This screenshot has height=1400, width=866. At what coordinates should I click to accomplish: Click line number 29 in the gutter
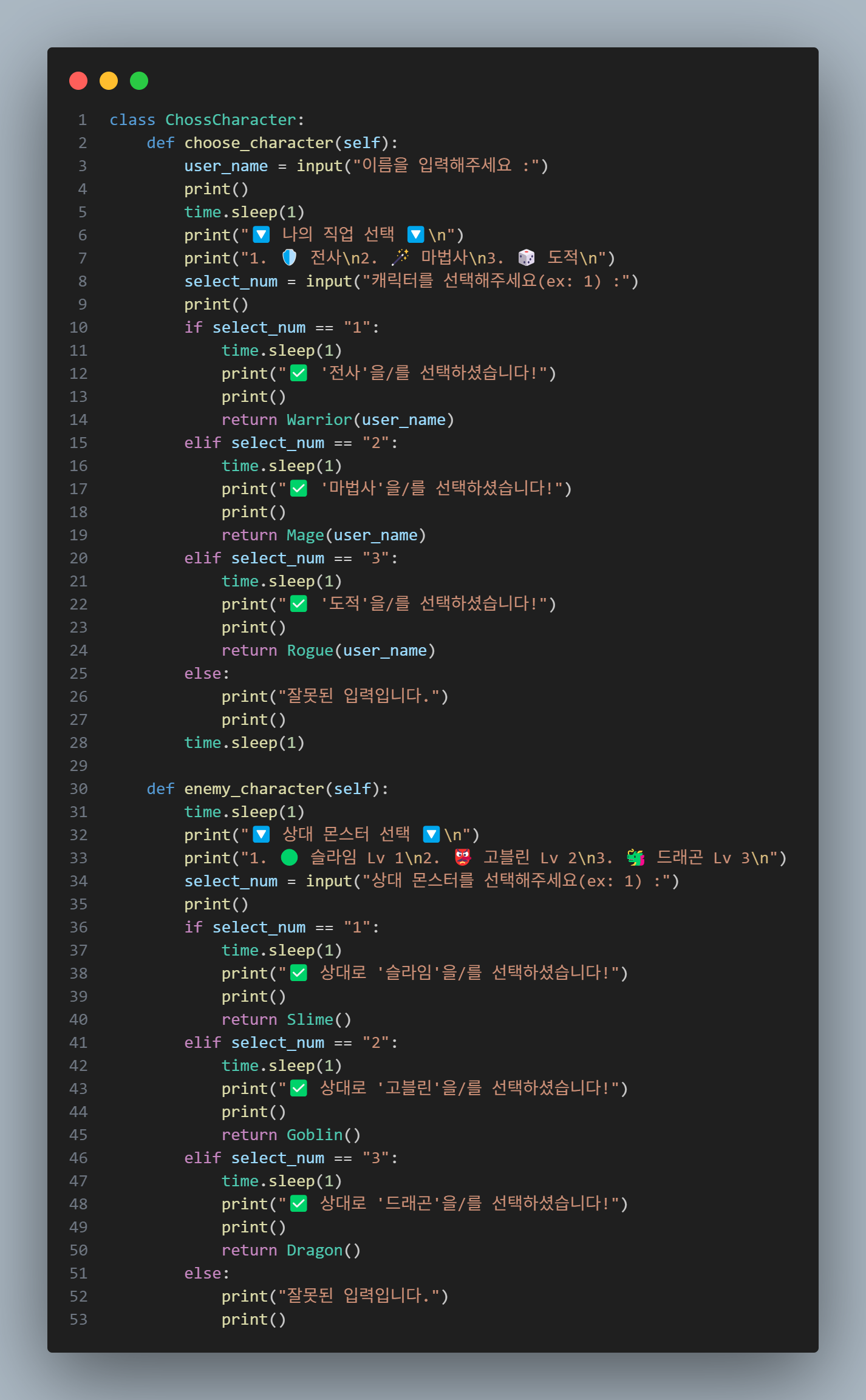tap(78, 766)
